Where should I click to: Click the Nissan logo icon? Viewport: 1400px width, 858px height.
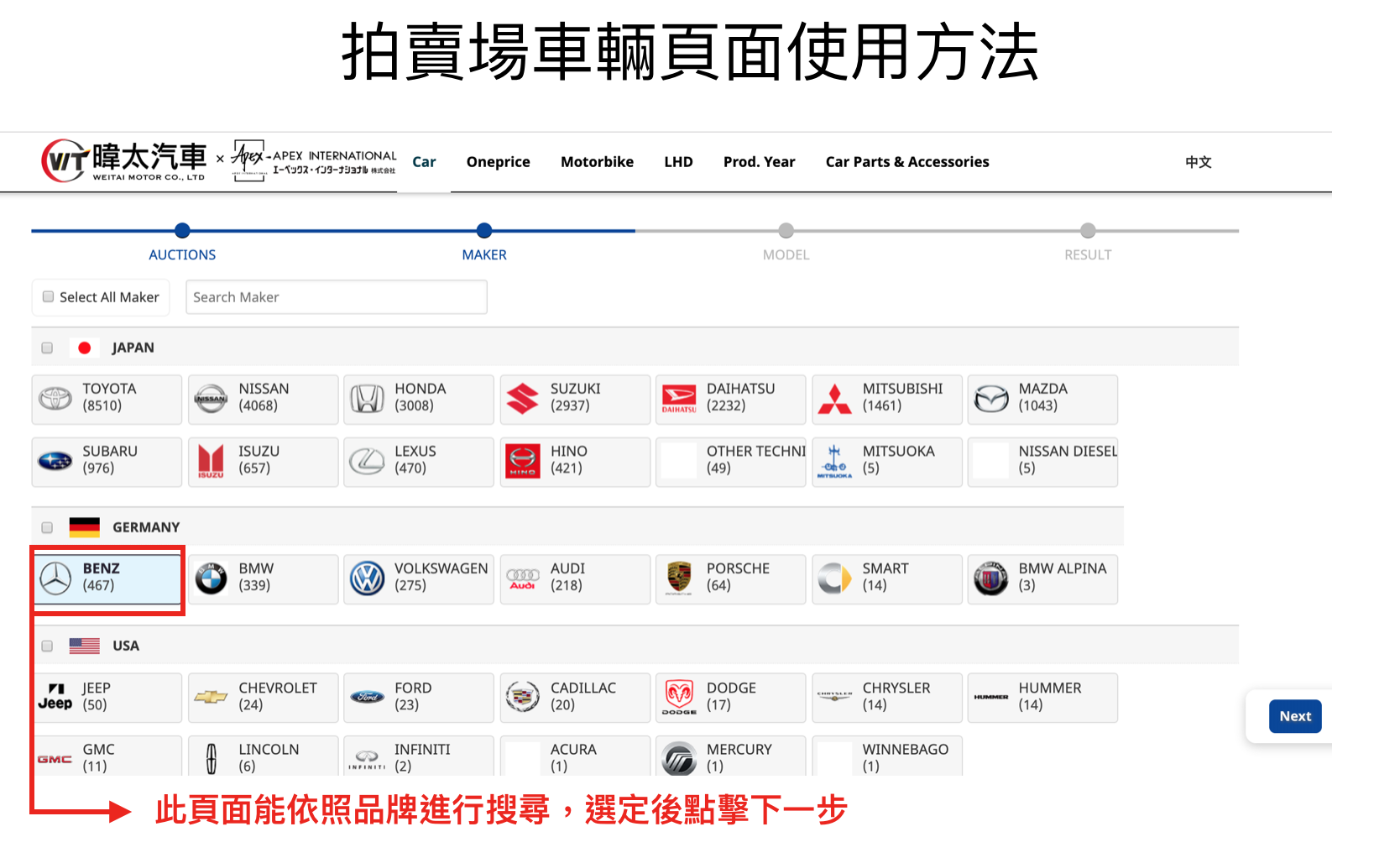pyautogui.click(x=211, y=398)
